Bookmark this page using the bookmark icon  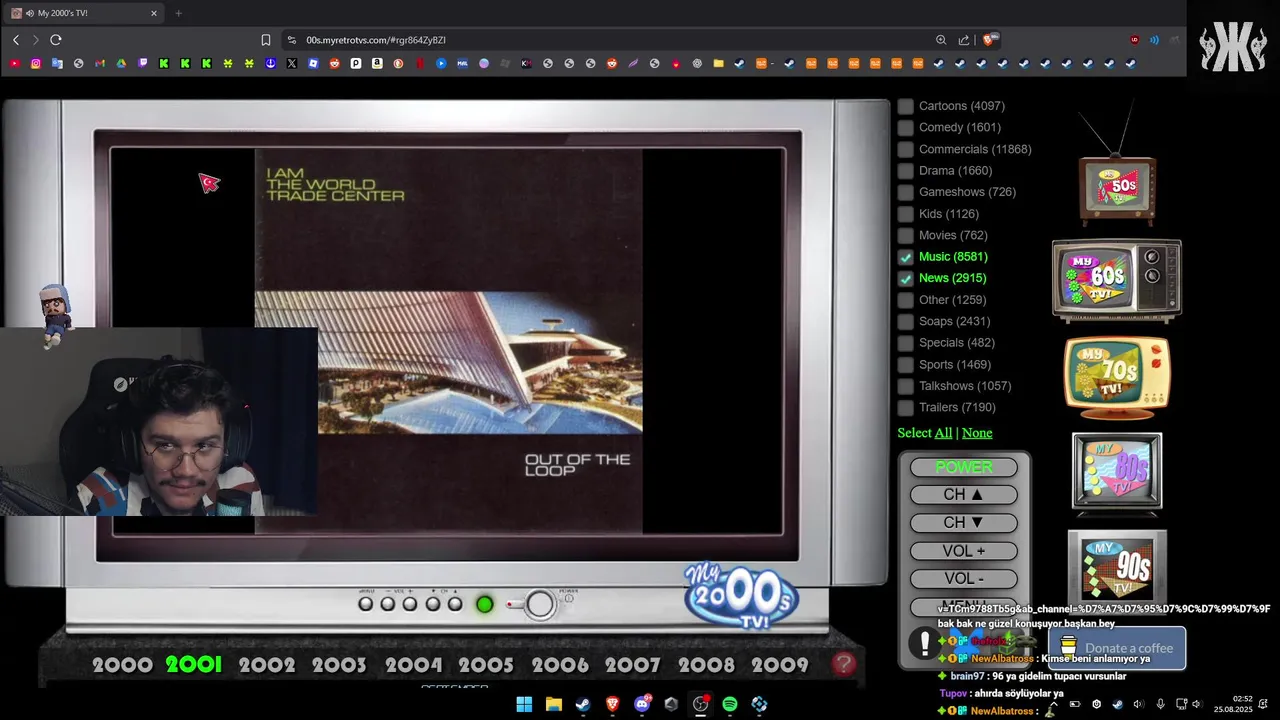pos(266,40)
